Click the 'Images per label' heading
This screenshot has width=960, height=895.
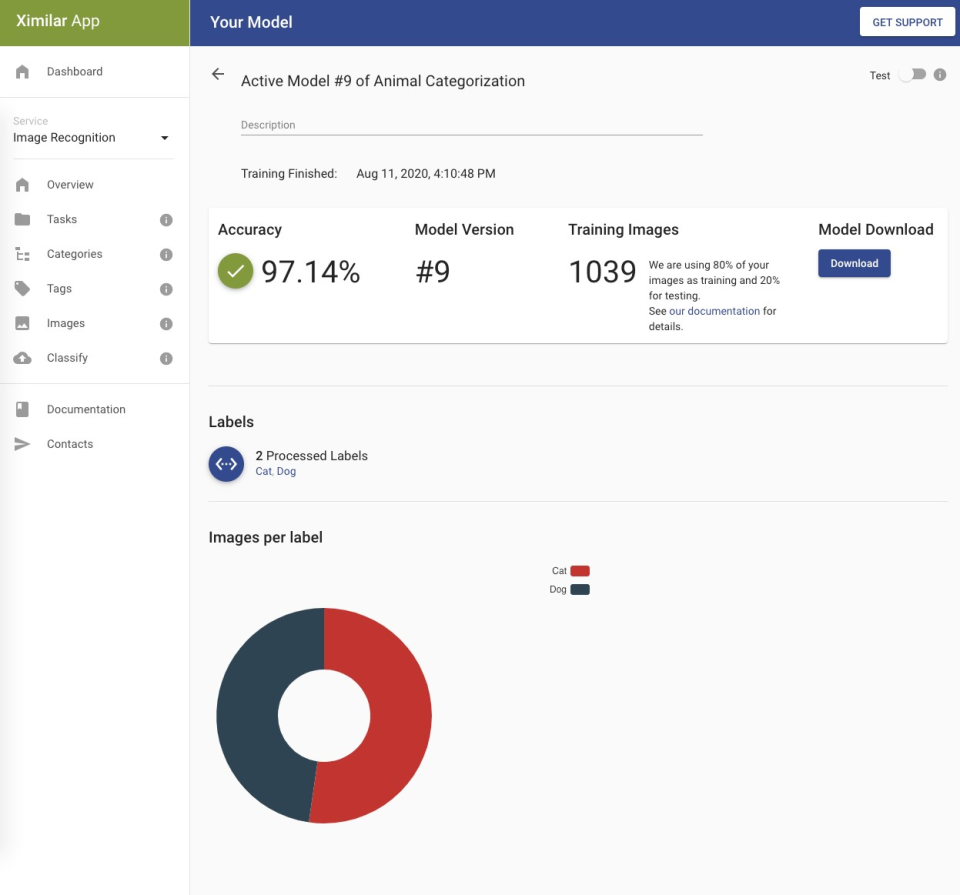(x=265, y=537)
